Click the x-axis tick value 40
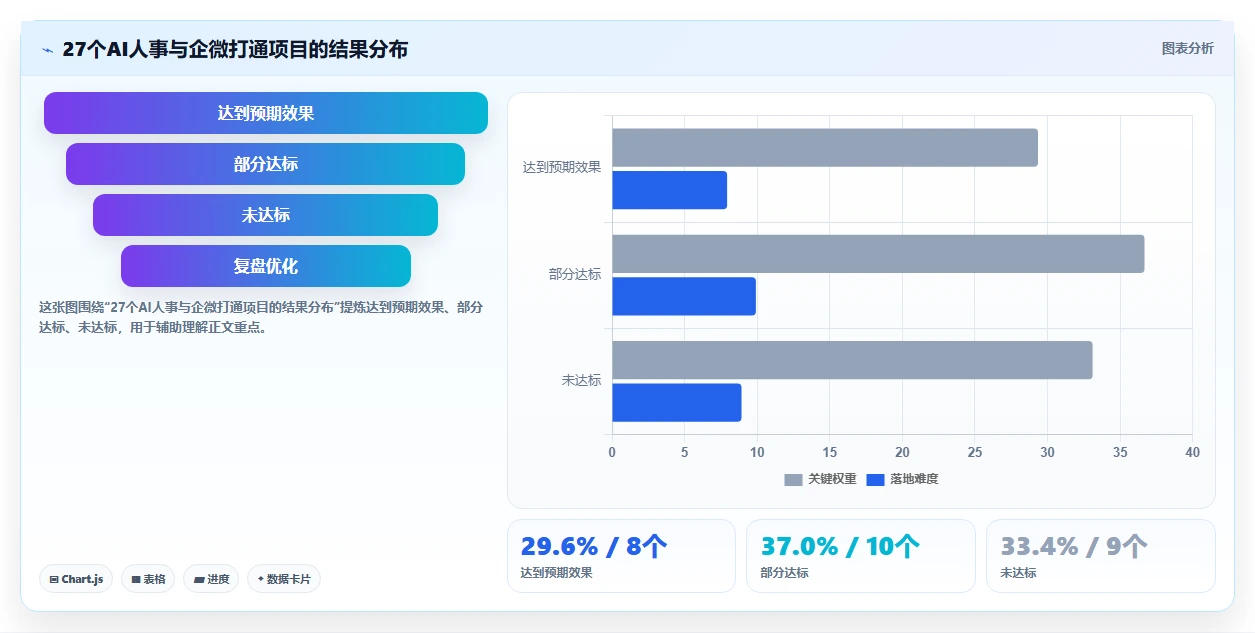1255x633 pixels. coord(1192,452)
